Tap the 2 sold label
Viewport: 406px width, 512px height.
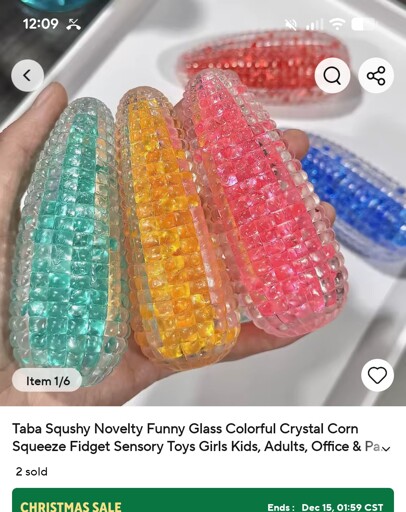click(x=32, y=472)
